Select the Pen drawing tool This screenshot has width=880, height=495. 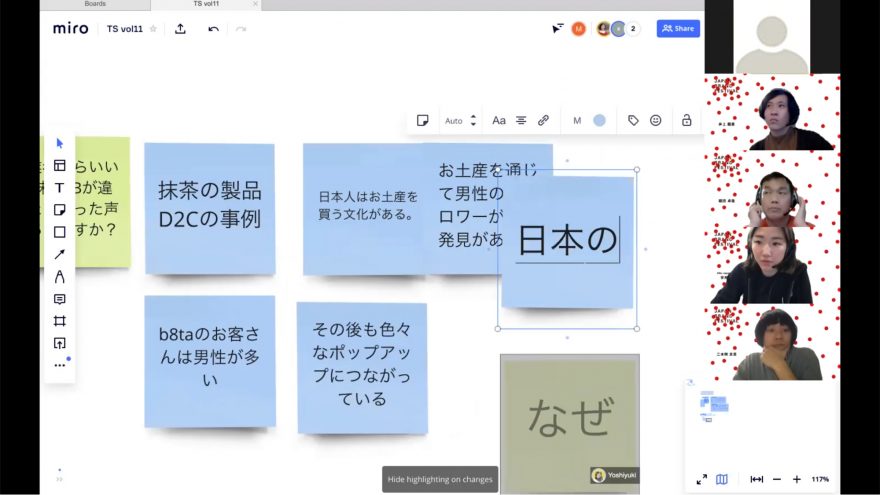(x=59, y=276)
